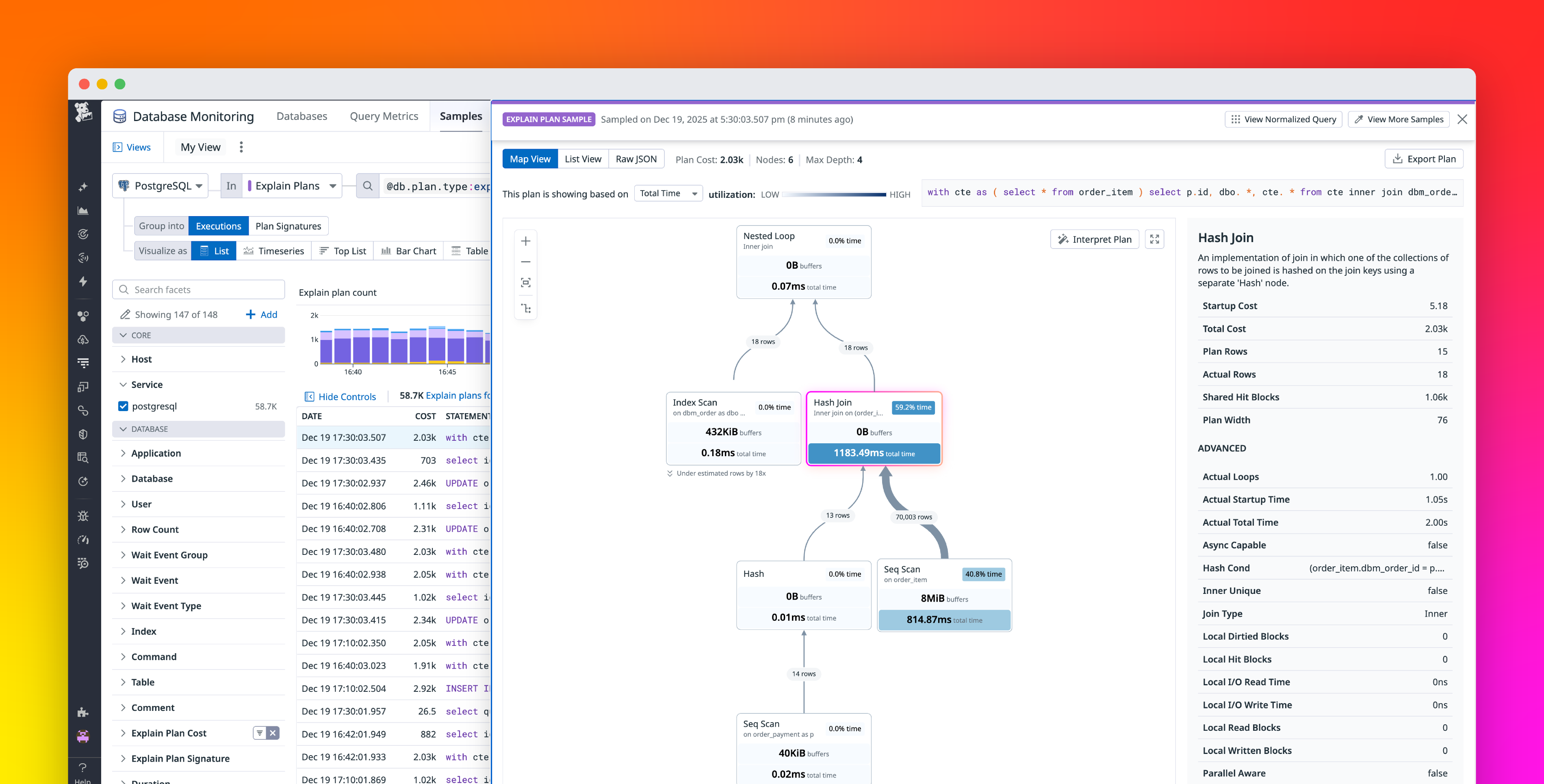
Task: Uncheck the postgresql service filter
Action: (123, 406)
